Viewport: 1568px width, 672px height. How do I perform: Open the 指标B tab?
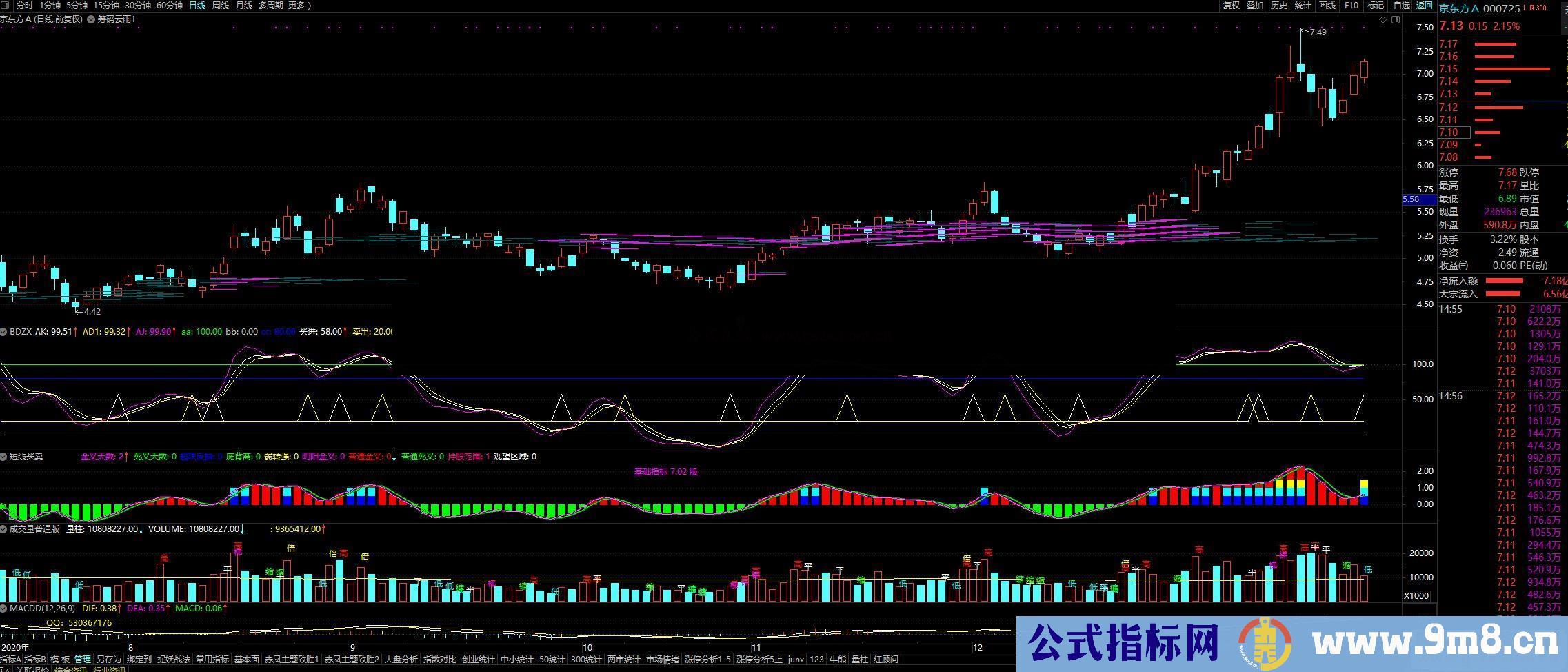(x=34, y=660)
